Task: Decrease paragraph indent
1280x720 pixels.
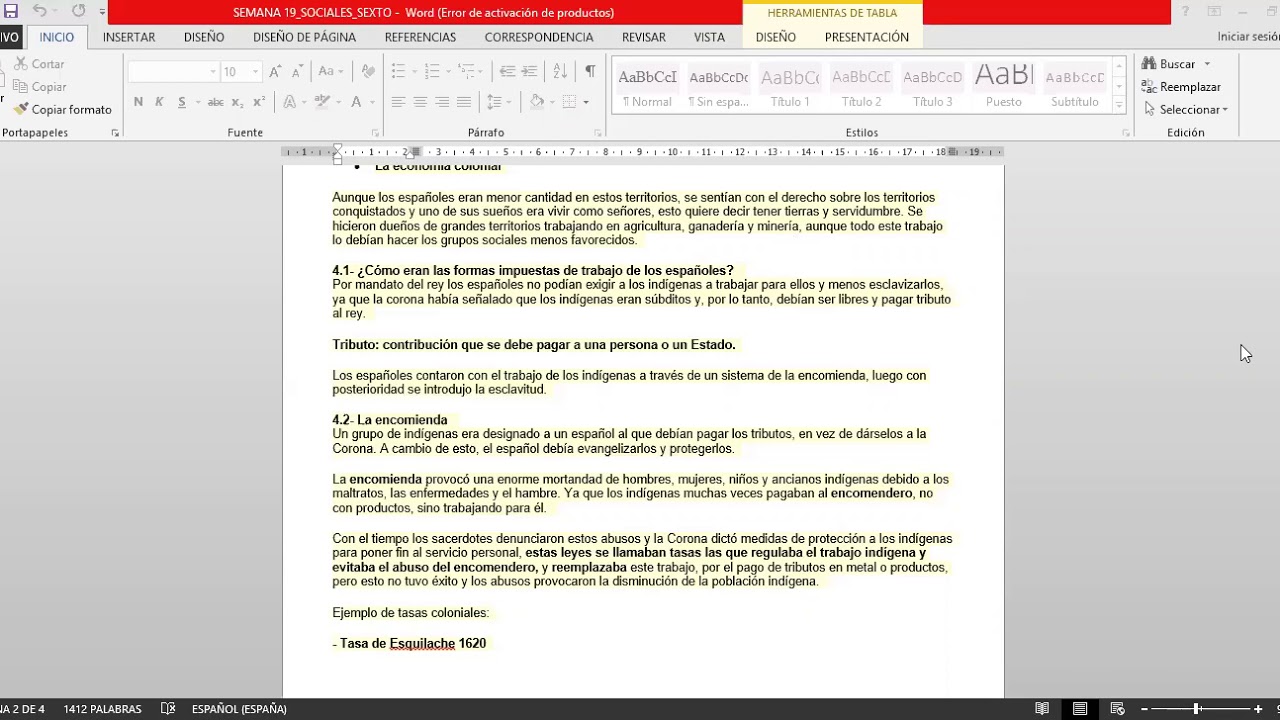Action: tap(507, 72)
